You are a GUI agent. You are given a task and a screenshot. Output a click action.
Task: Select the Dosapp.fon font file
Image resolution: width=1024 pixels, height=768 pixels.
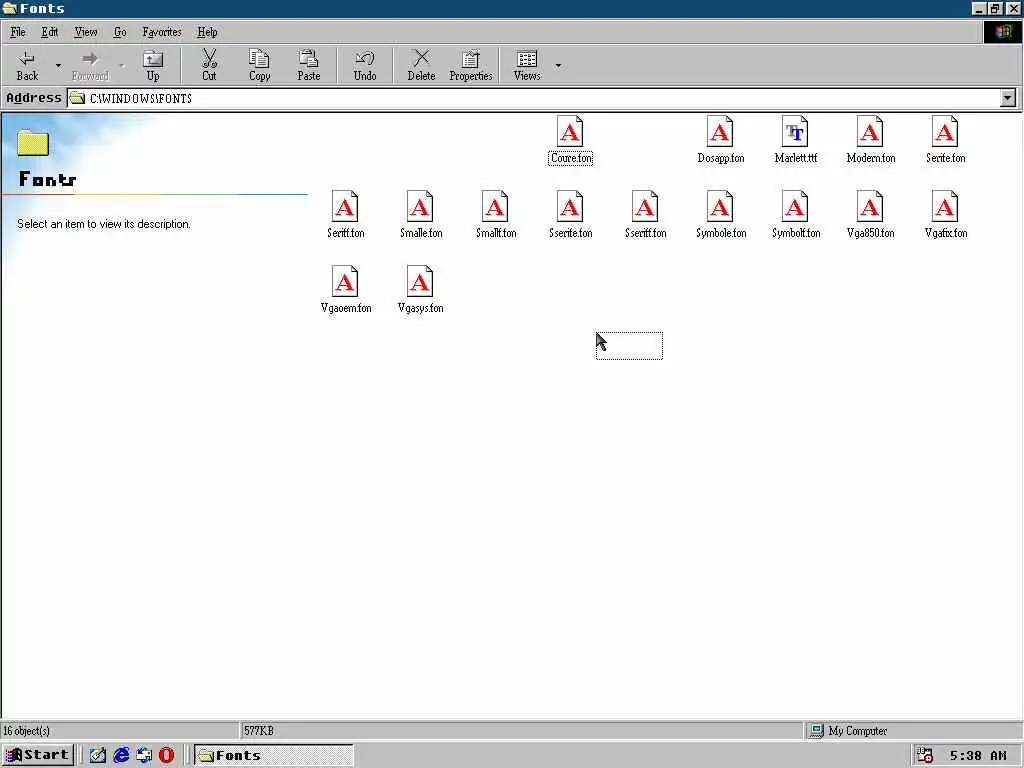pos(720,140)
